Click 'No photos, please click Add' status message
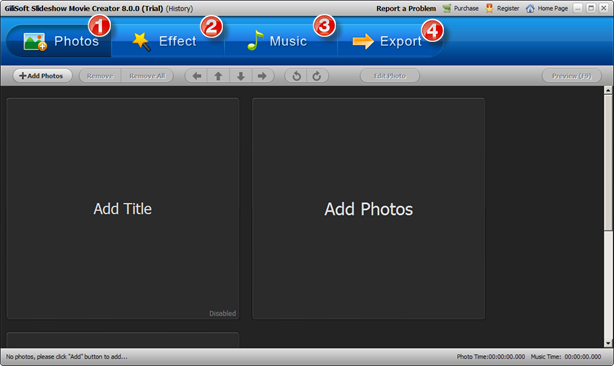The width and height of the screenshot is (614, 366). coord(67,357)
